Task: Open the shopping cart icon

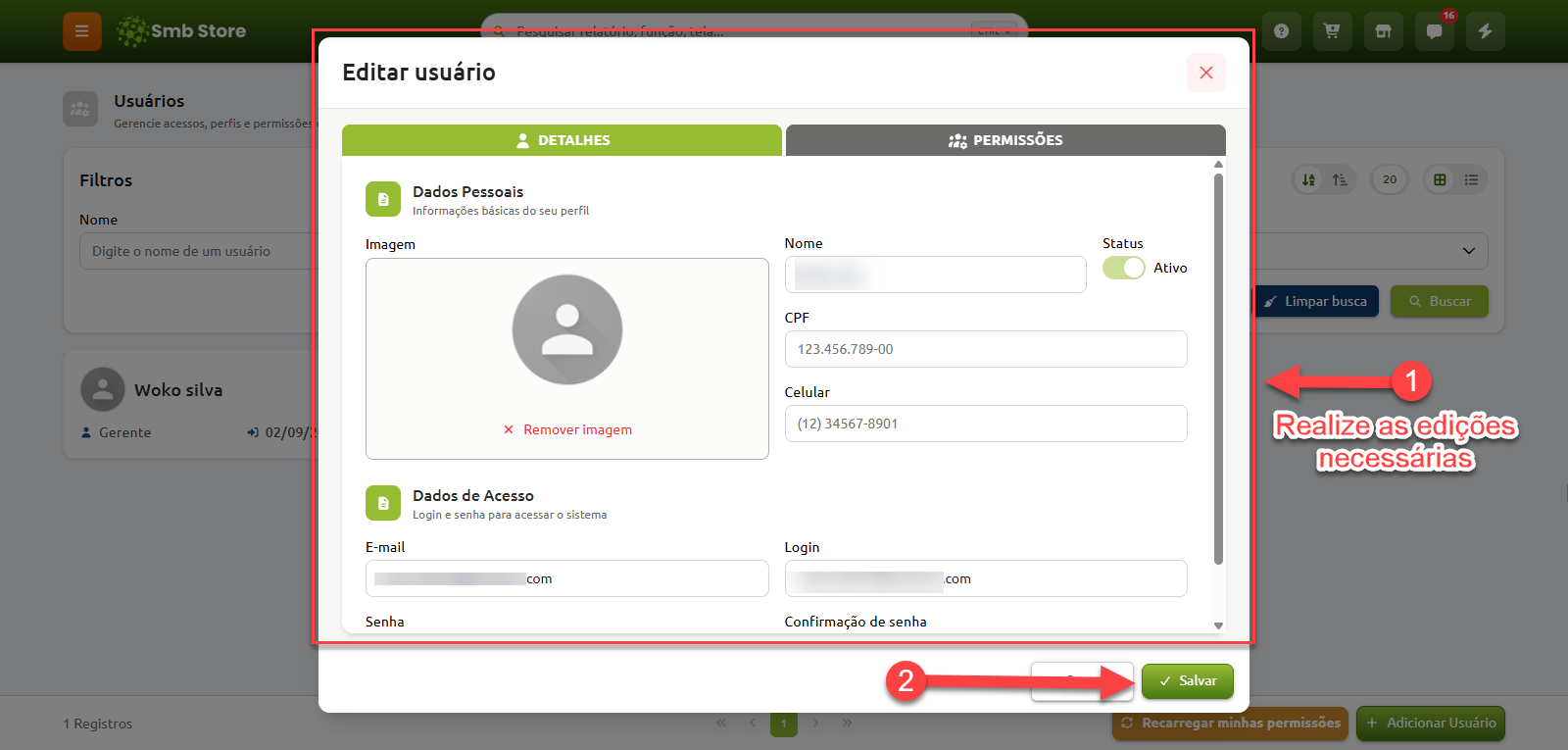Action: (1332, 31)
